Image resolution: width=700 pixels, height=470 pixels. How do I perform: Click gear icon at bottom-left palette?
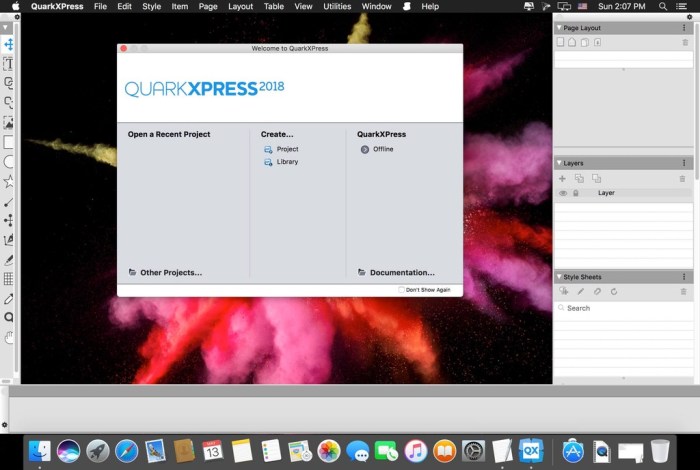point(4,425)
